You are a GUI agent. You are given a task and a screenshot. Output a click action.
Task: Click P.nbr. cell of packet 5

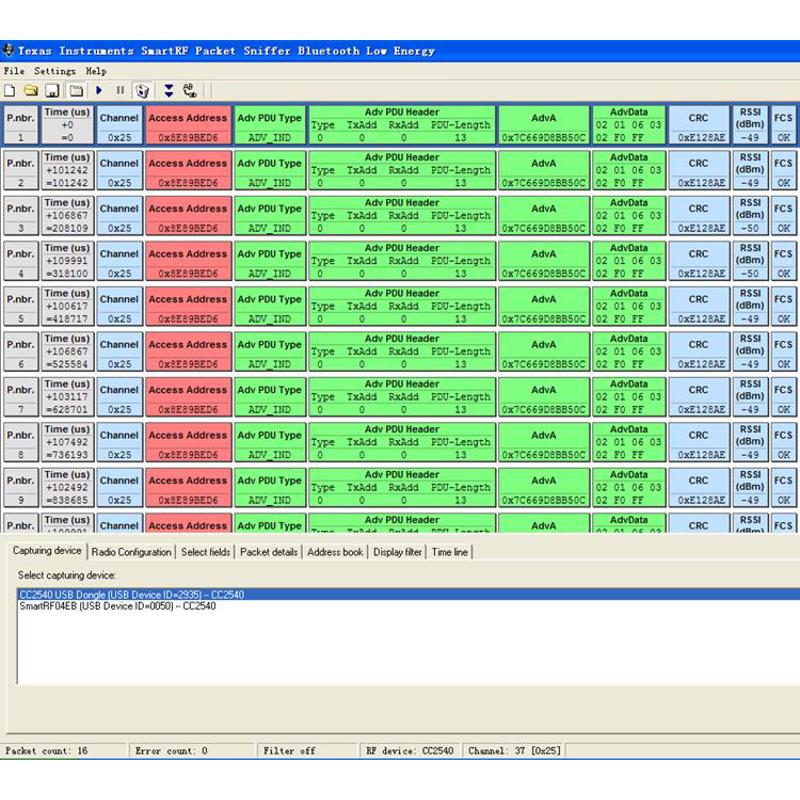(x=20, y=306)
